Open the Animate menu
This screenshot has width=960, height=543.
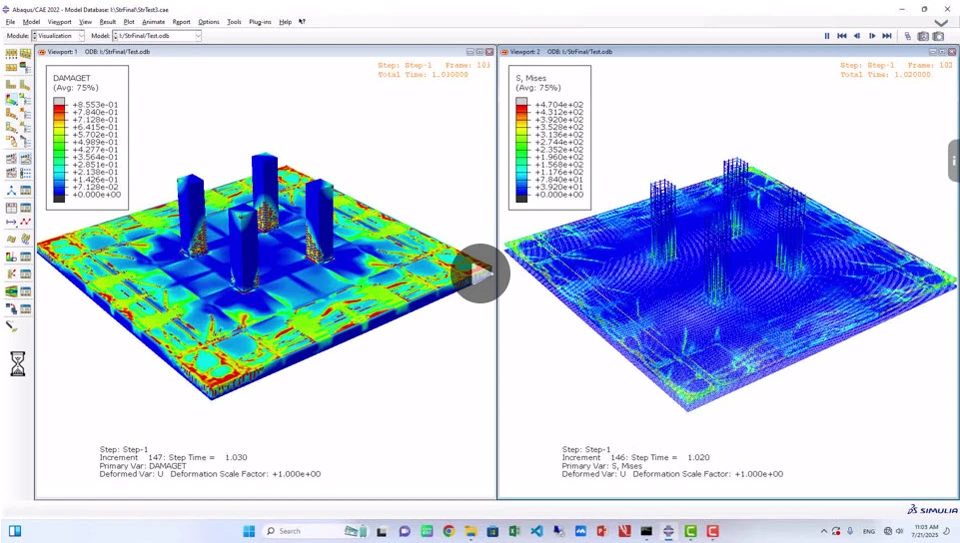click(153, 21)
